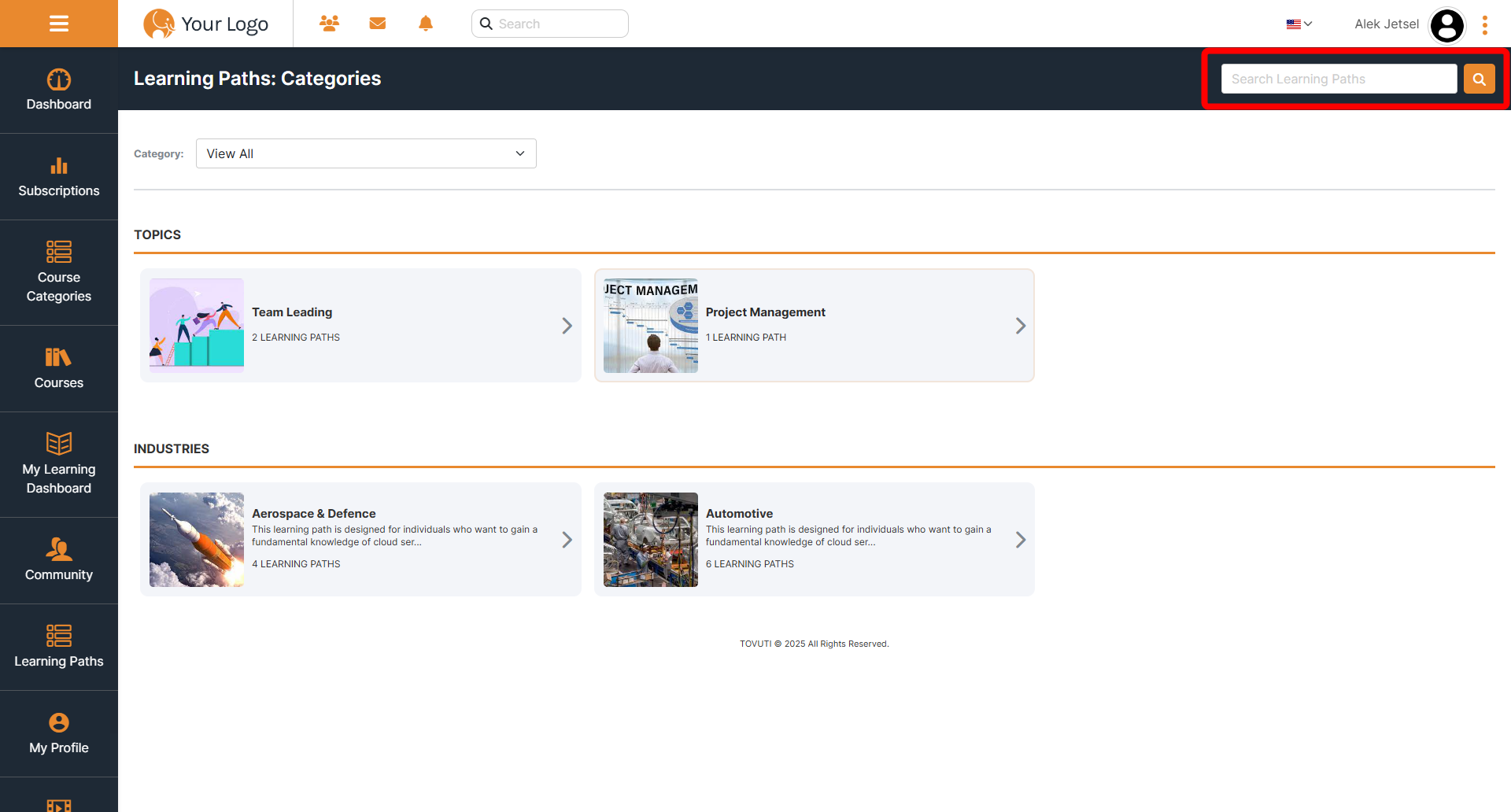1511x812 pixels.
Task: Open the notifications bell
Action: [x=426, y=24]
